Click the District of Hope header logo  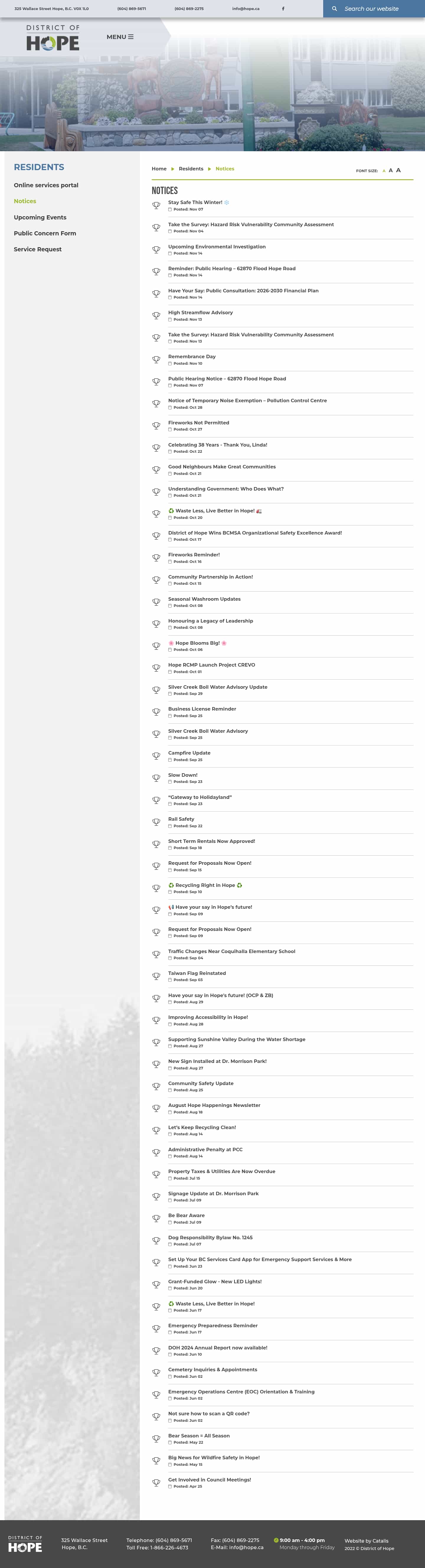coord(53,38)
